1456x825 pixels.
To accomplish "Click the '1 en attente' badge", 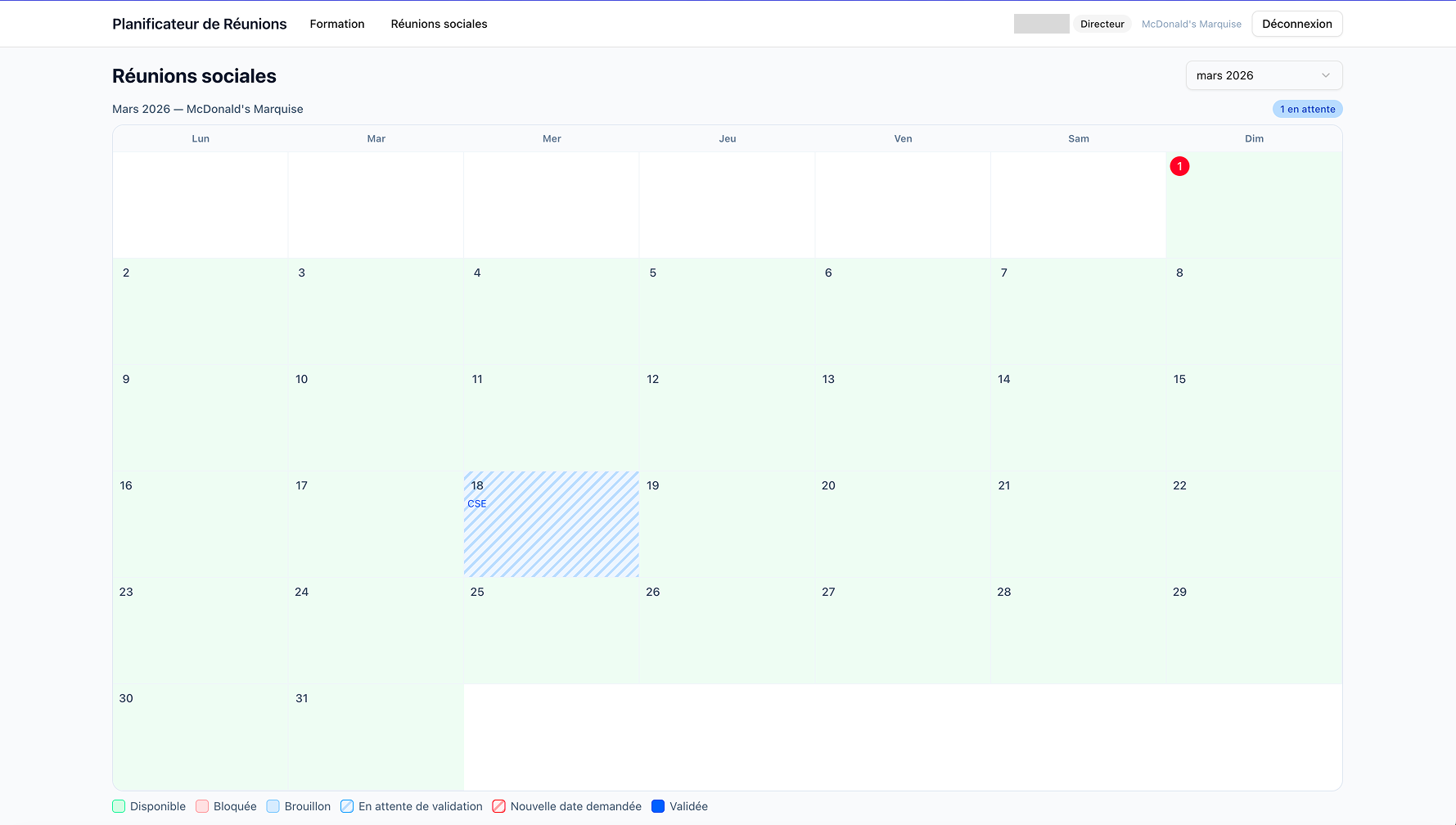I will click(1307, 109).
